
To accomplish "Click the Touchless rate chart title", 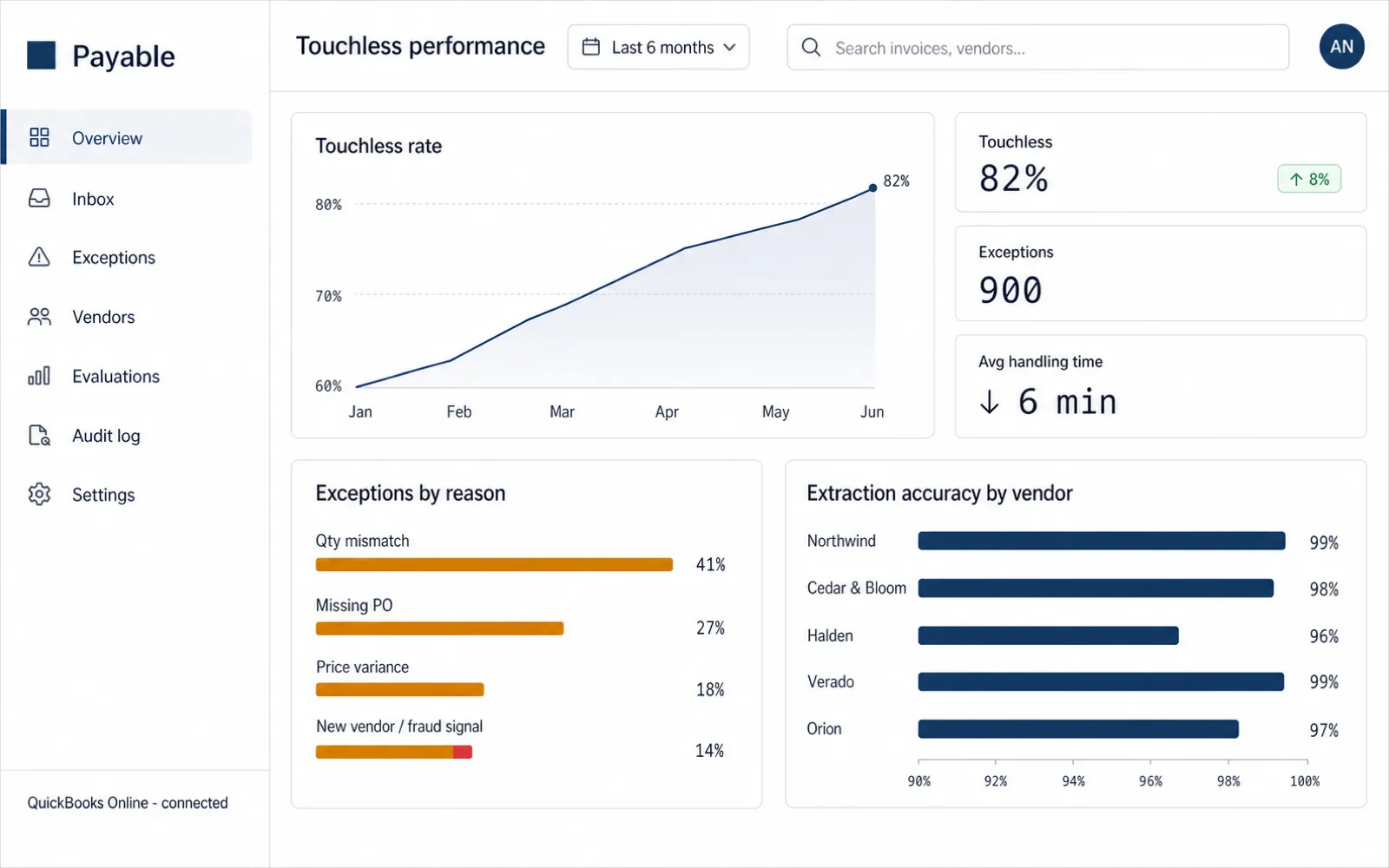I will 379,146.
